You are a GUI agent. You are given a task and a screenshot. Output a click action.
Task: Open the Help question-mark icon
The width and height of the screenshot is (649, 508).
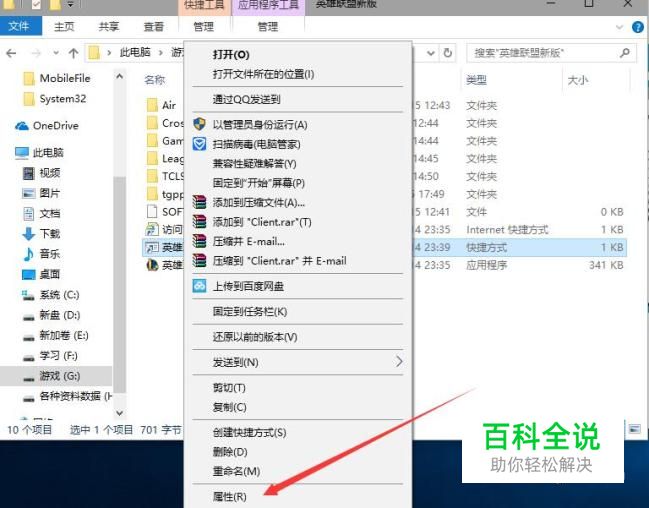(638, 27)
